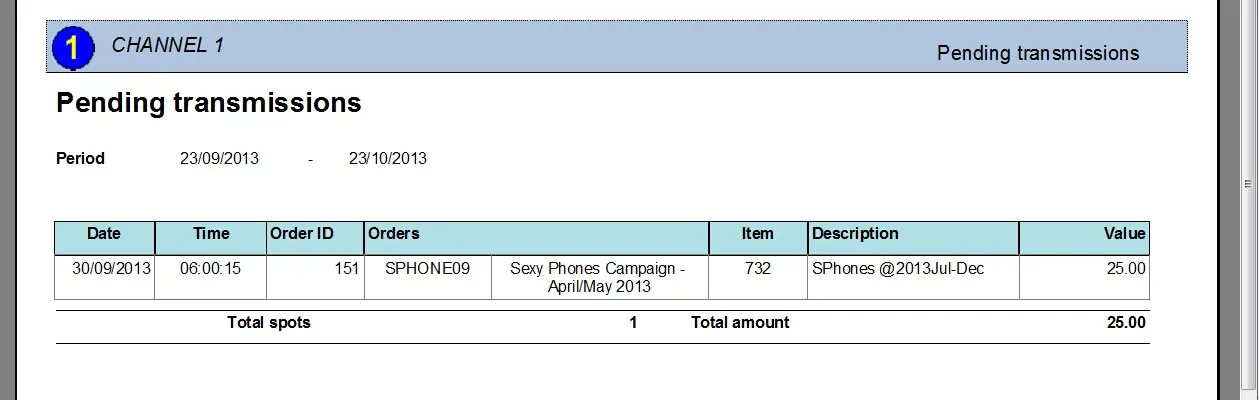Click the Pending transmissions text in banner
The image size is (1259, 400).
pyautogui.click(x=1037, y=53)
